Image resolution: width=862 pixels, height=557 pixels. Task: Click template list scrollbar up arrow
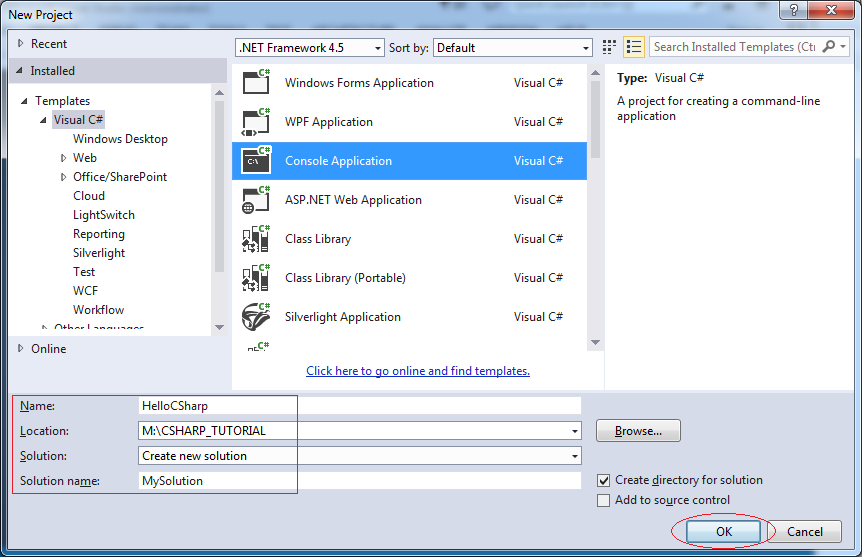click(x=595, y=73)
